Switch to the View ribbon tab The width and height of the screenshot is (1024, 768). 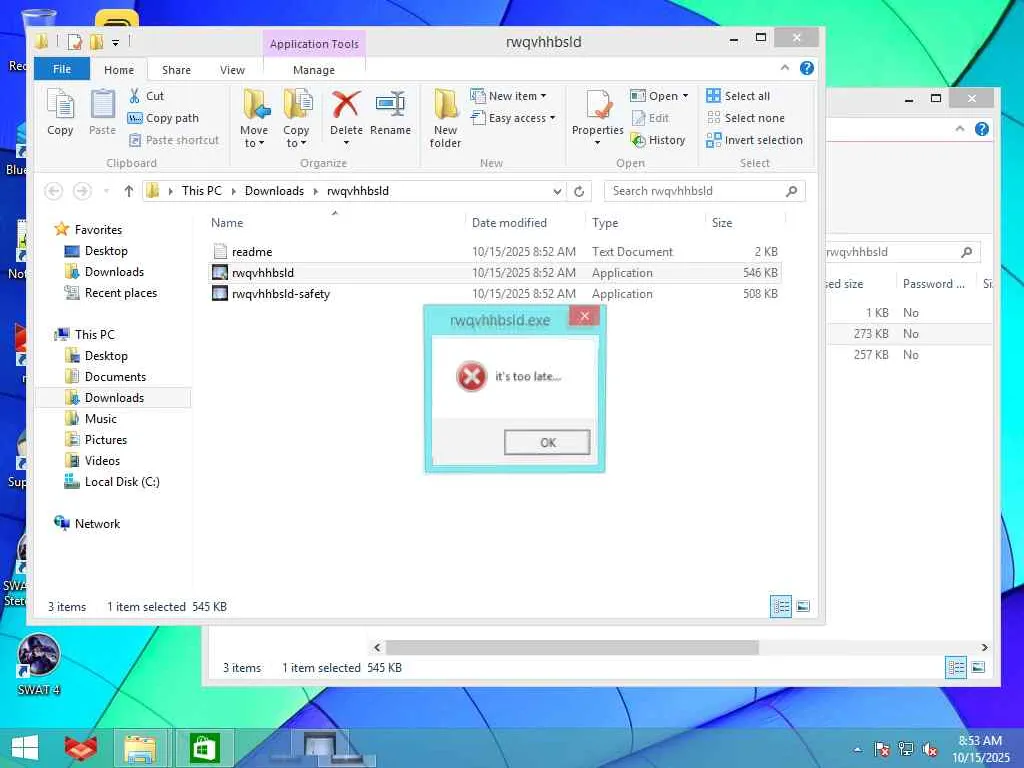(232, 70)
